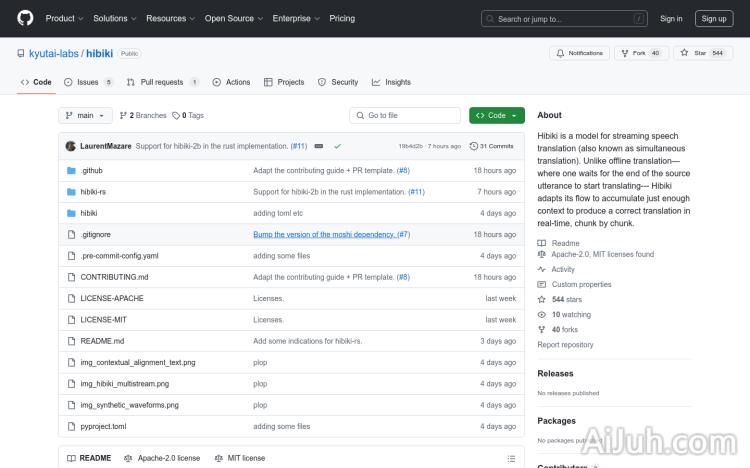Click the Go to file field

pos(405,115)
